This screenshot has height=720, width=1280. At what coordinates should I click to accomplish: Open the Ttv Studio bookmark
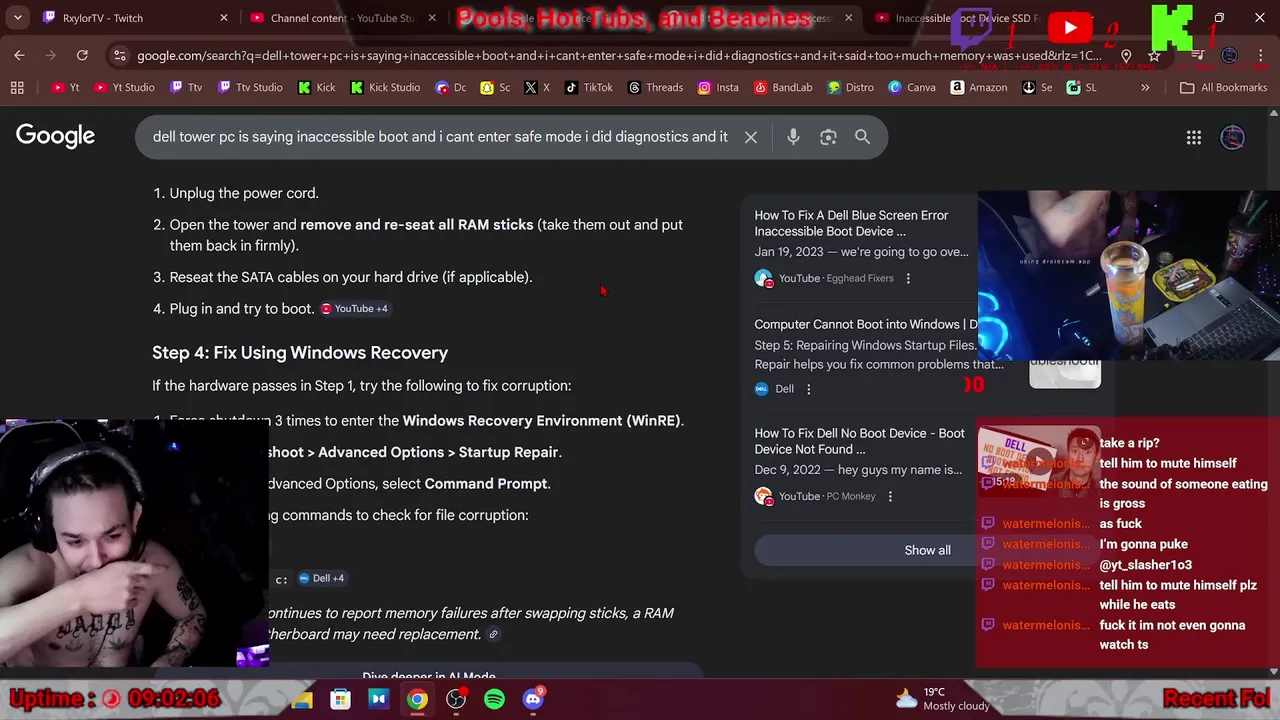[250, 88]
